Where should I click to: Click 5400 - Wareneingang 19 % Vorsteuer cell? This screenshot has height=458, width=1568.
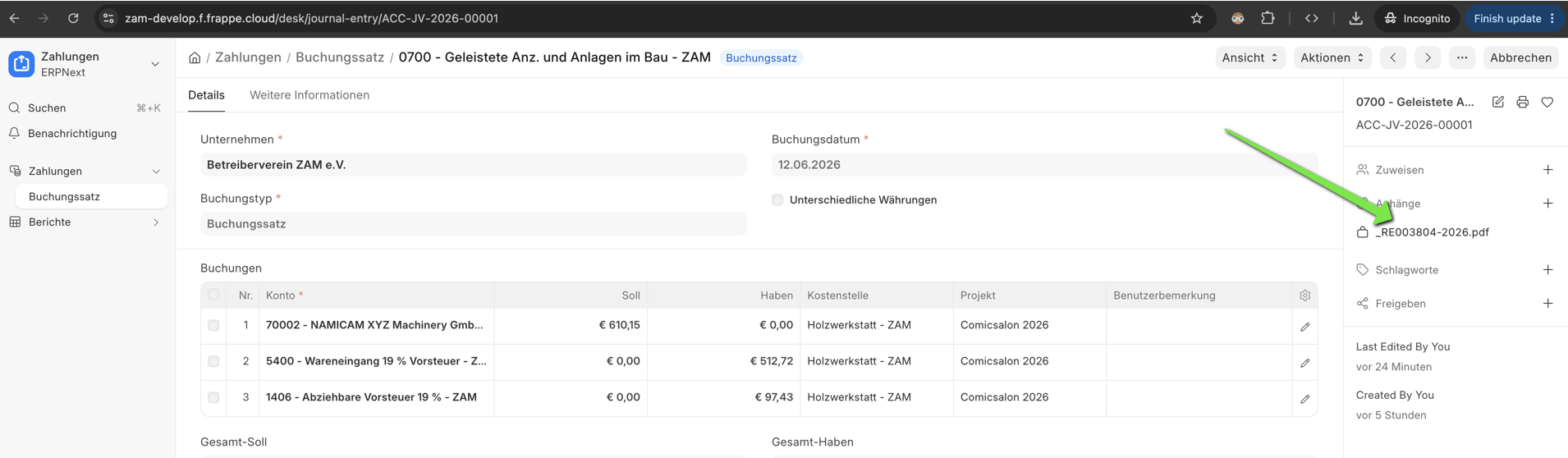(377, 361)
